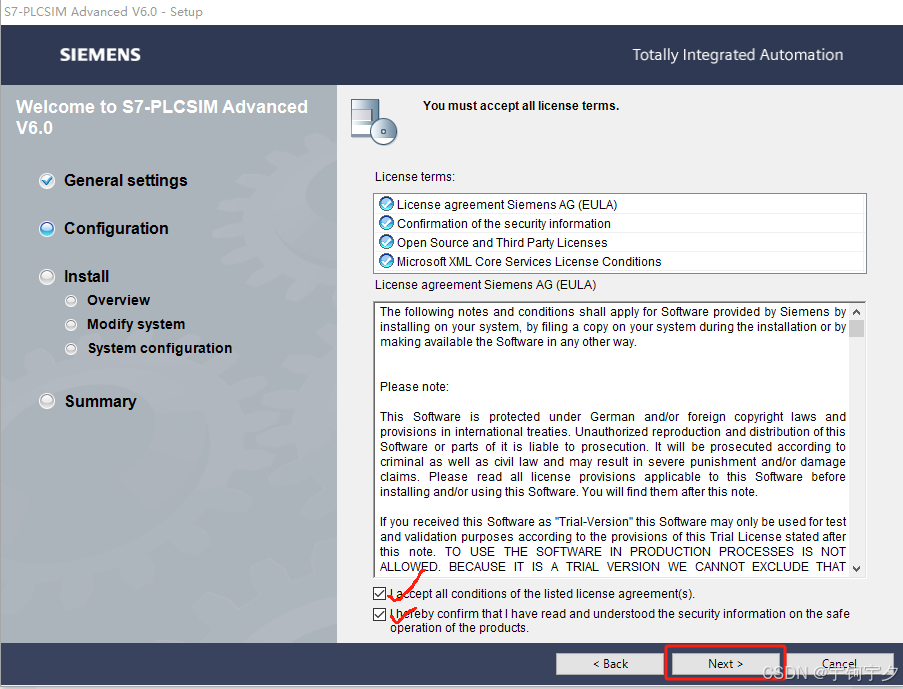Toggle security information confirmation checkbox
Viewport: 903px width, 689px height.
tap(379, 614)
